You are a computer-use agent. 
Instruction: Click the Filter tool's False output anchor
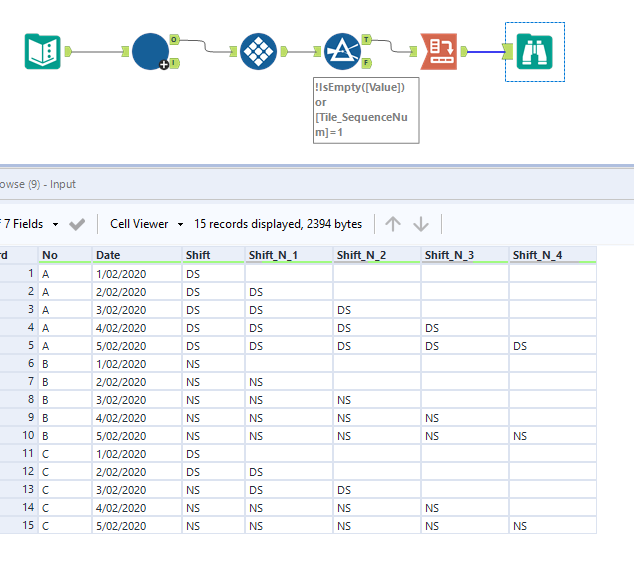tap(367, 62)
